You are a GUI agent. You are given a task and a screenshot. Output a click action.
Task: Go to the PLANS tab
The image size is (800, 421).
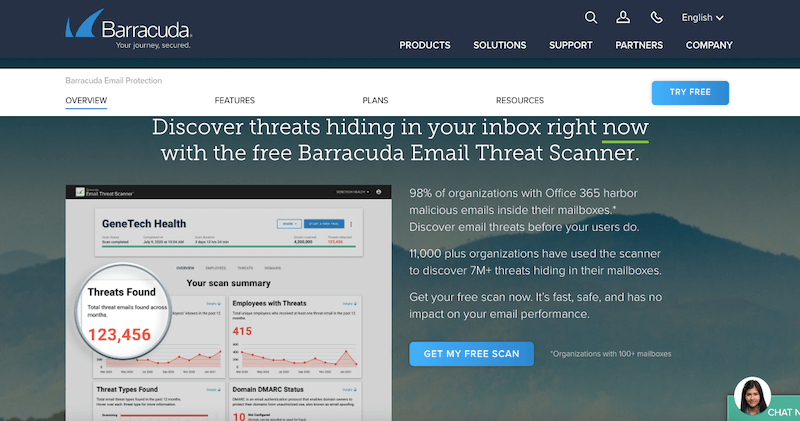coord(375,101)
